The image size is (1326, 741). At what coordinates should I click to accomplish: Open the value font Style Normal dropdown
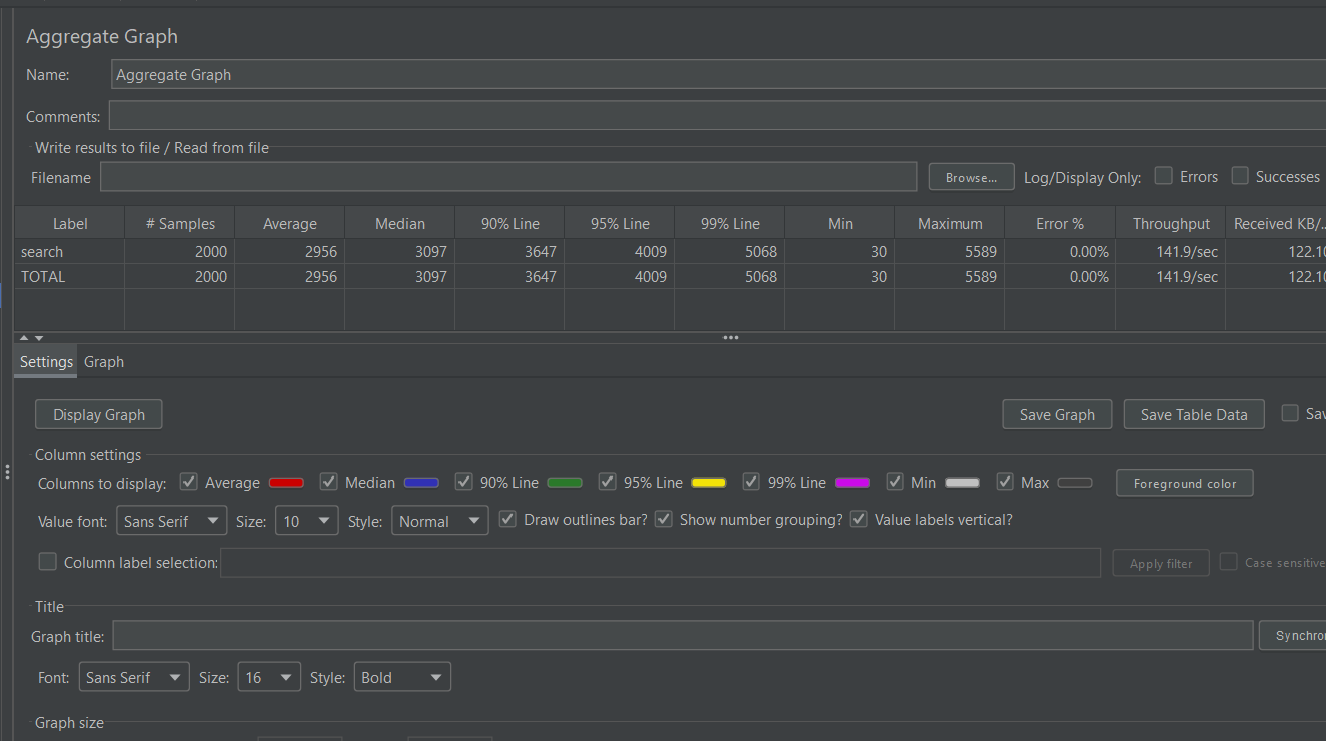tap(440, 521)
